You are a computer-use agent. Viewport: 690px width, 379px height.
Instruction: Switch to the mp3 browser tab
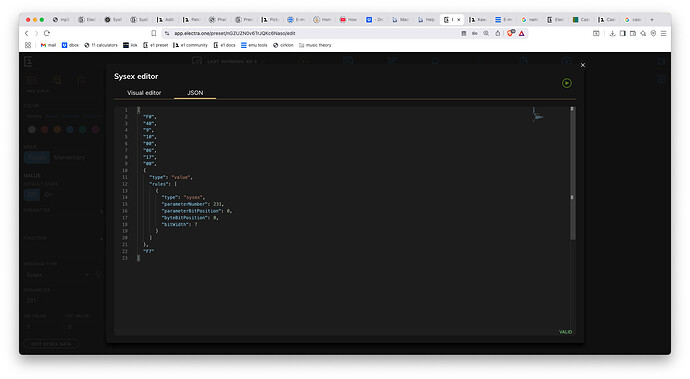point(61,20)
